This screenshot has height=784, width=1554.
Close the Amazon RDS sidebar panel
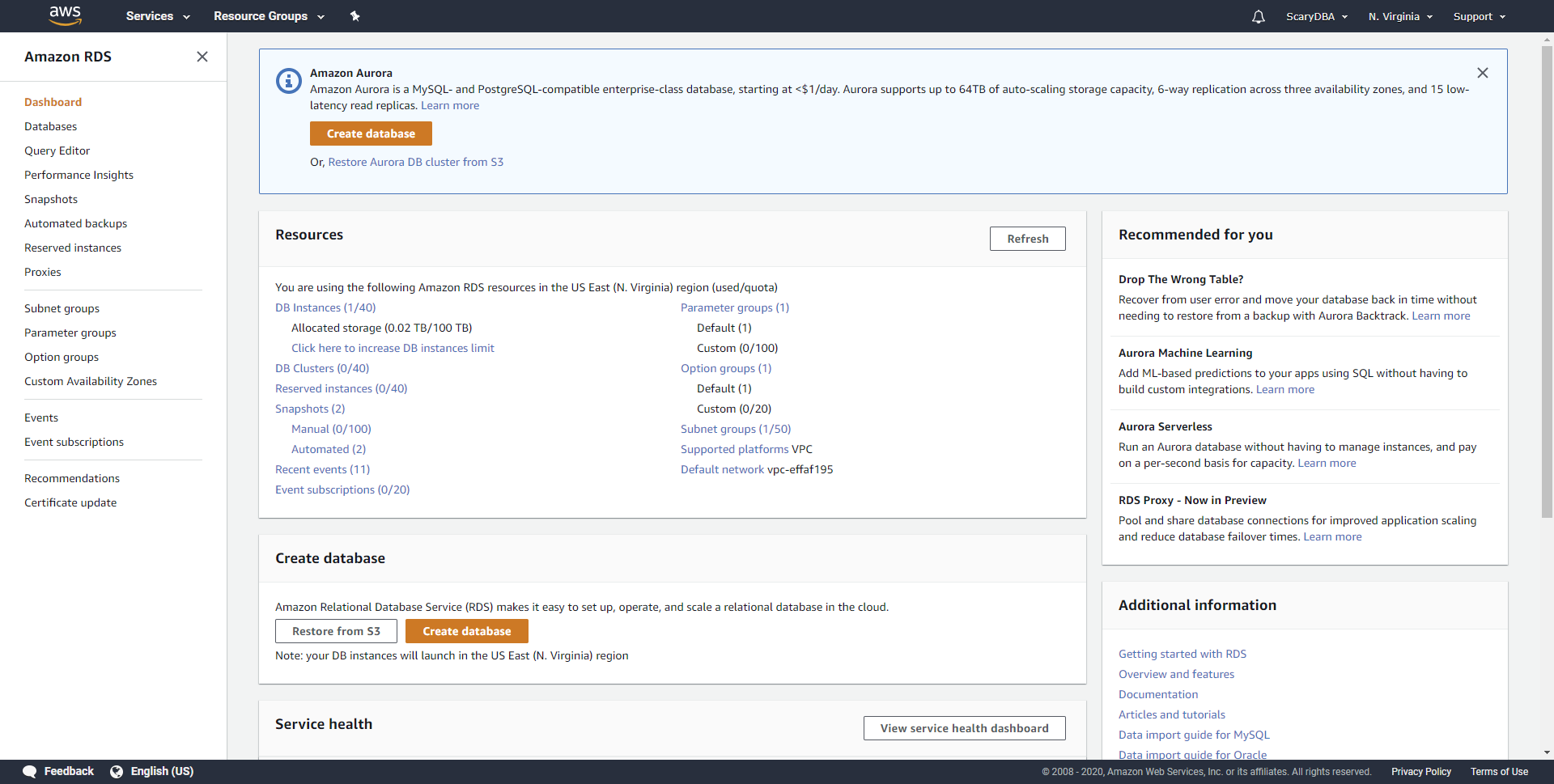tap(202, 57)
